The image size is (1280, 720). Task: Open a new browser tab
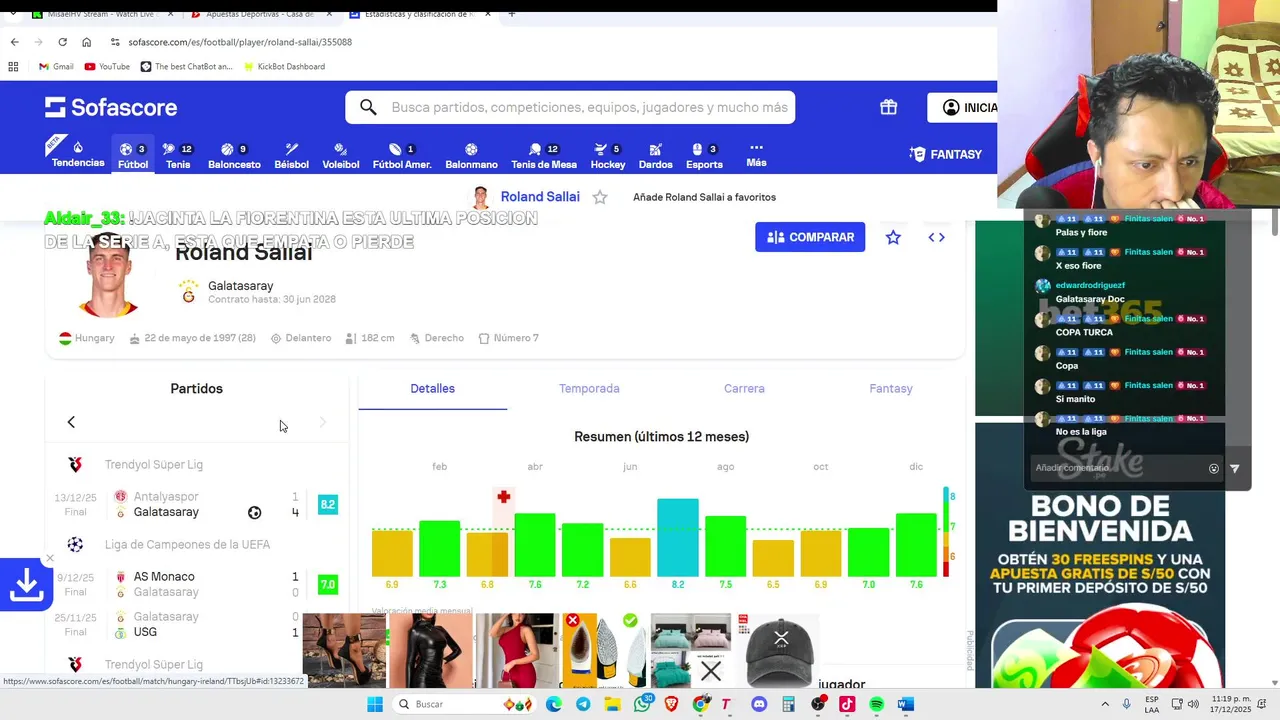(x=511, y=14)
